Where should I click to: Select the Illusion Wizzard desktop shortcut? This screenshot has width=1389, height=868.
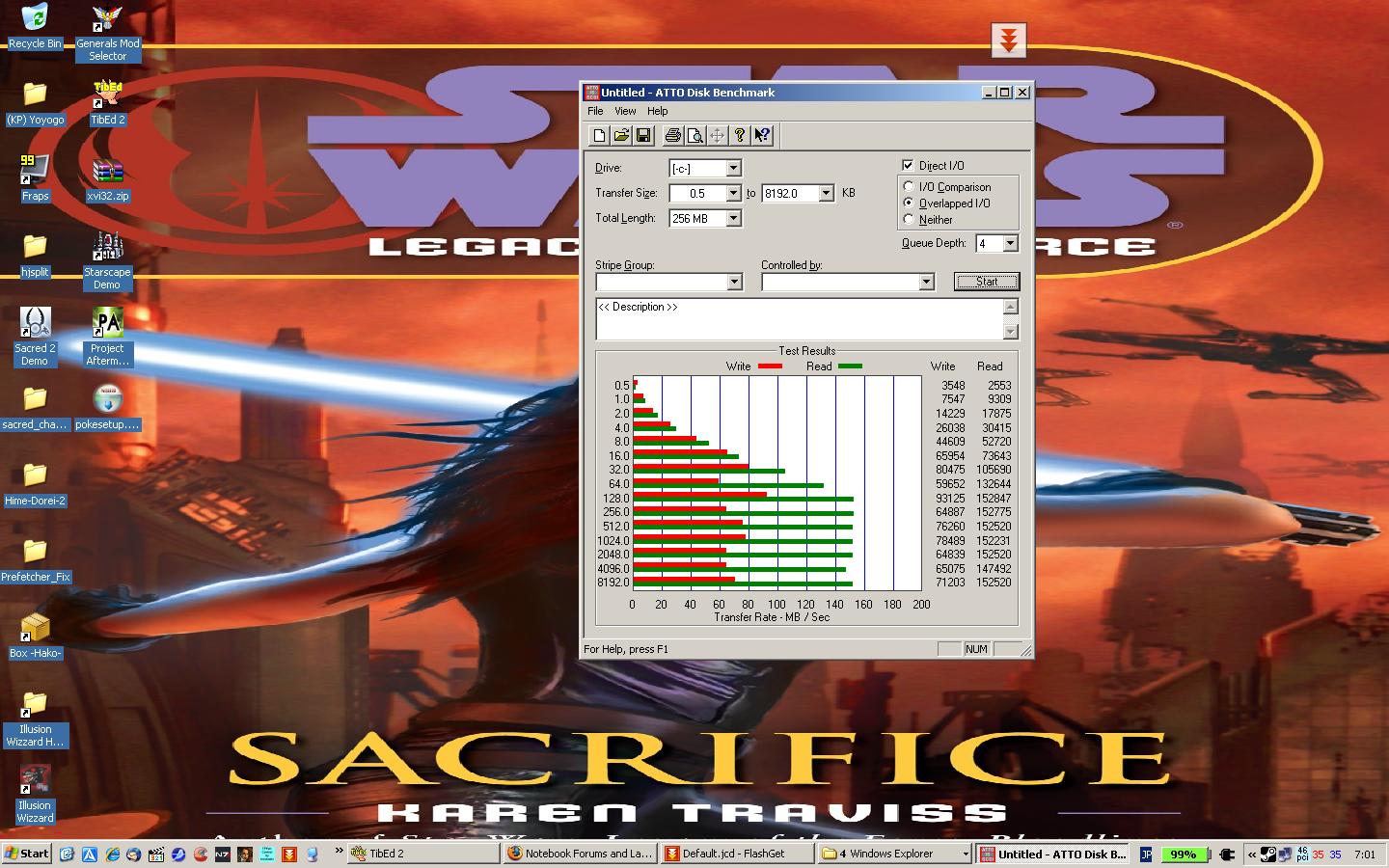click(x=35, y=794)
